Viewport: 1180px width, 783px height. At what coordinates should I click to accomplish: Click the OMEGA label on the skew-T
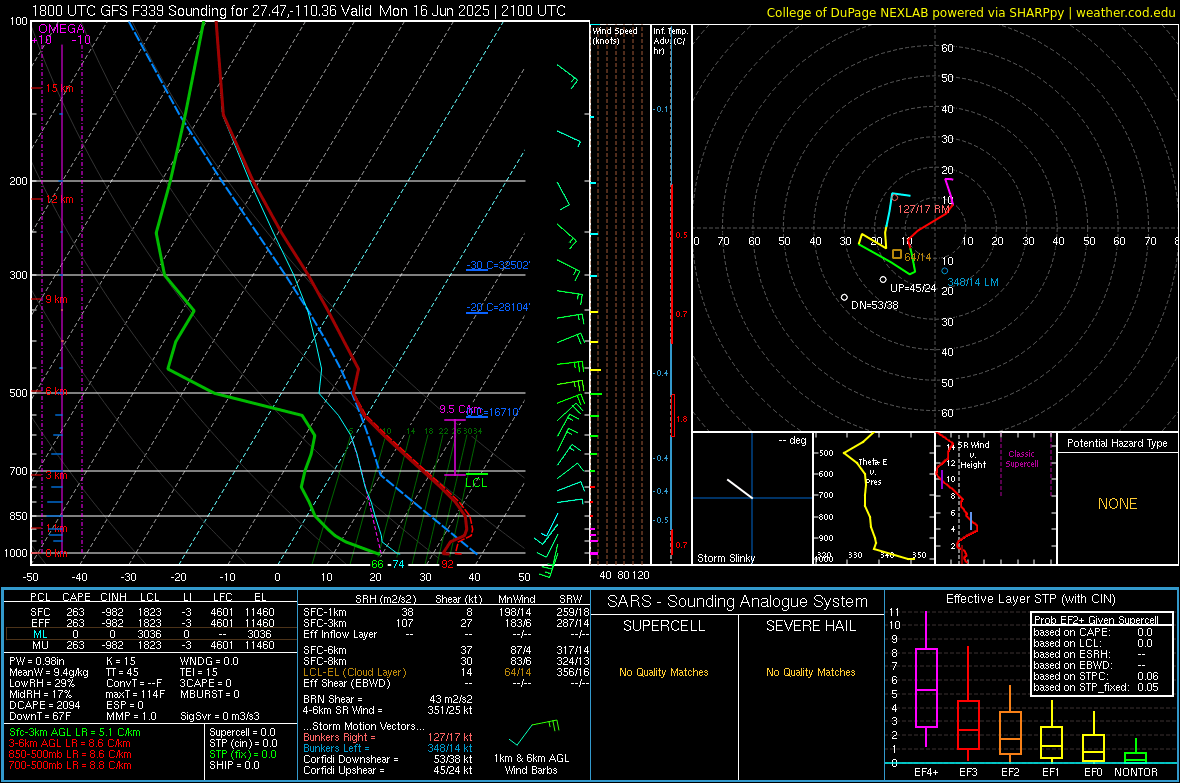pos(62,29)
